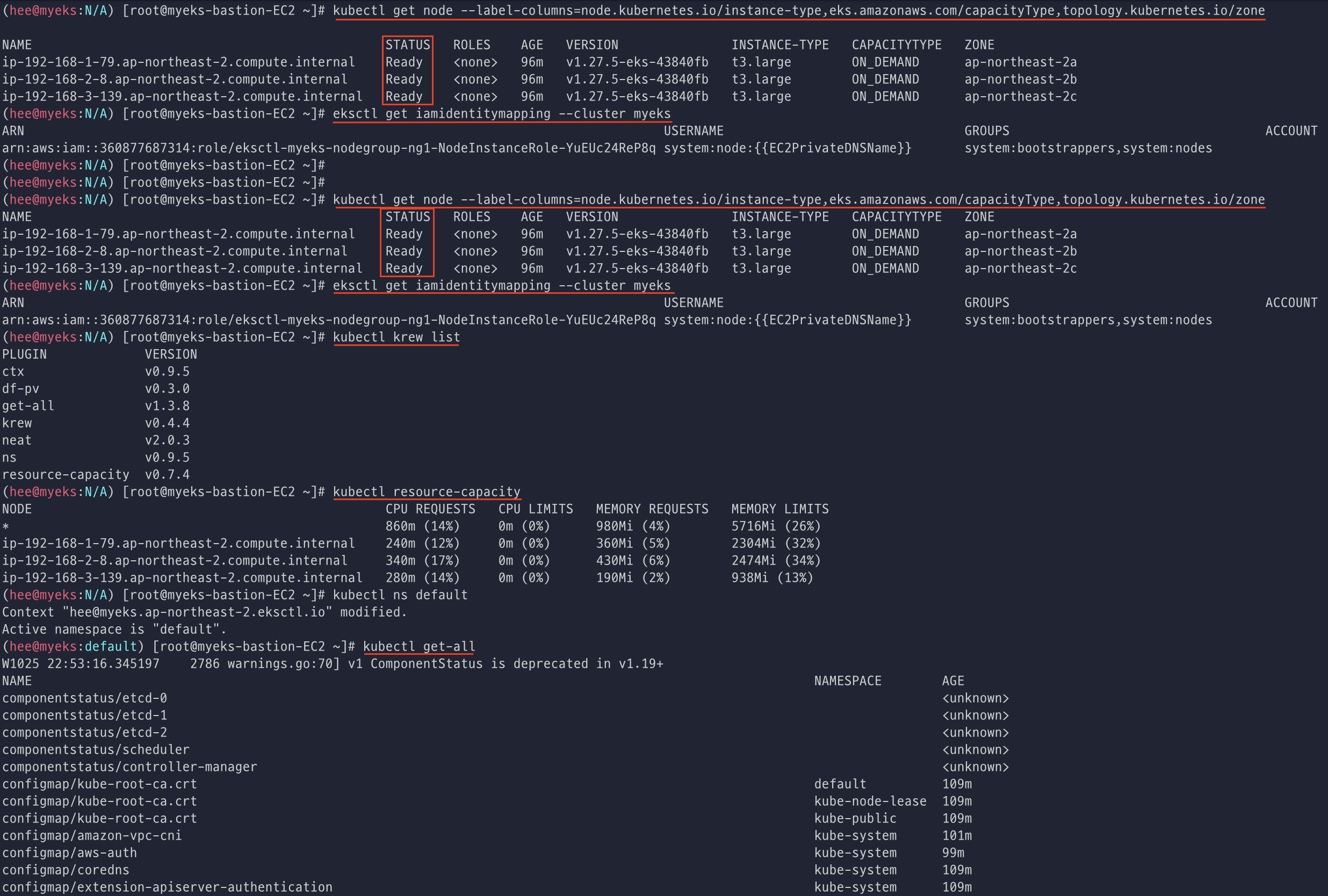Click componentstatus/scheduler entry
Image resolution: width=1328 pixels, height=896 pixels.
(x=96, y=750)
